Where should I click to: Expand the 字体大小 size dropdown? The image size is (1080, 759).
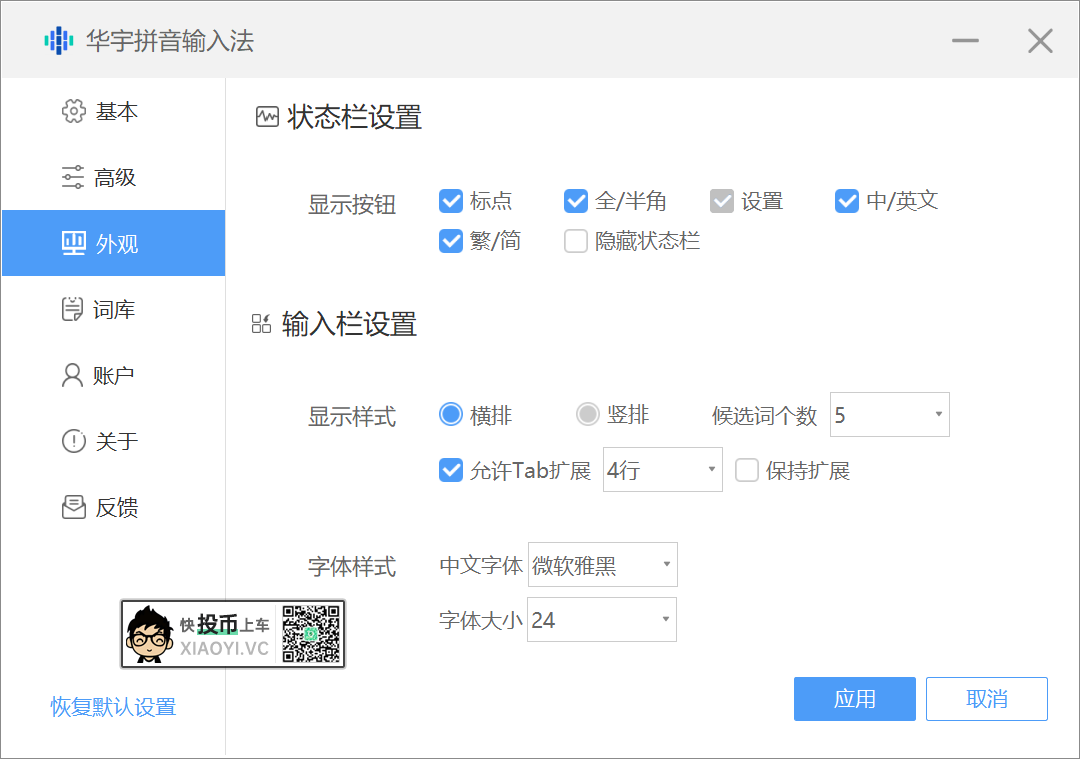602,619
